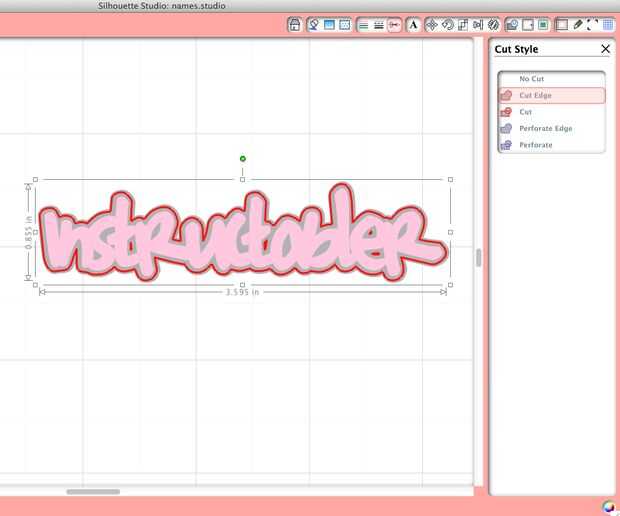Click the vertical scrollbar thumb
Viewport: 620px width, 516px height.
478,258
